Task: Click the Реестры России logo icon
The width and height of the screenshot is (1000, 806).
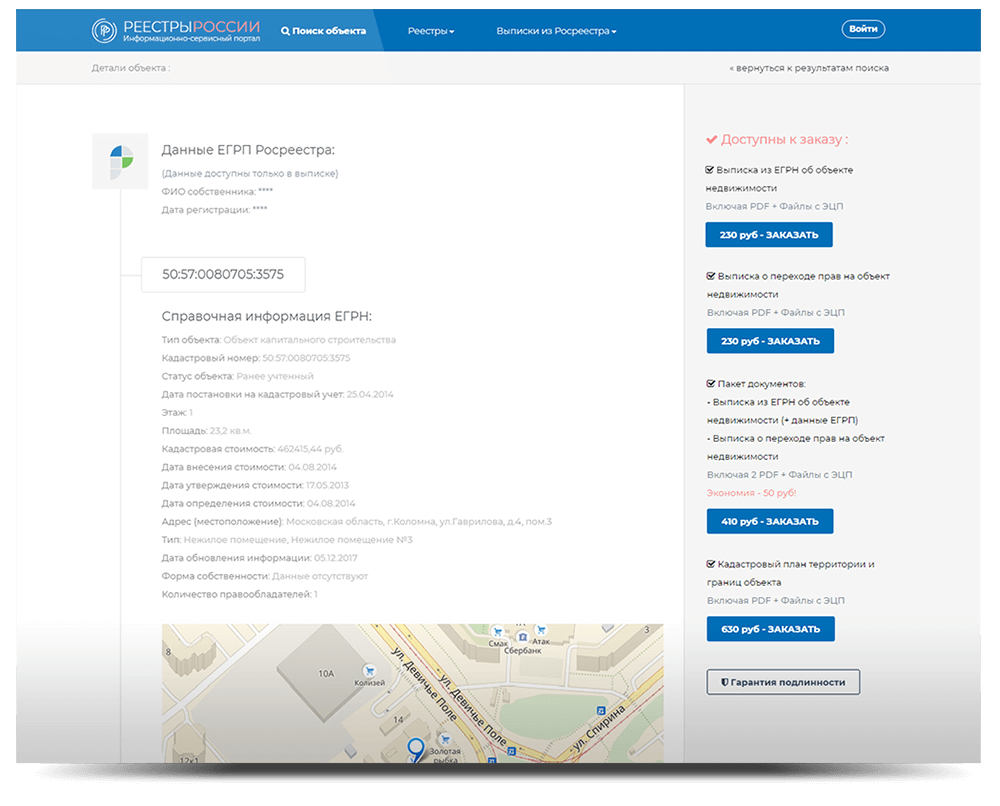Action: 105,30
